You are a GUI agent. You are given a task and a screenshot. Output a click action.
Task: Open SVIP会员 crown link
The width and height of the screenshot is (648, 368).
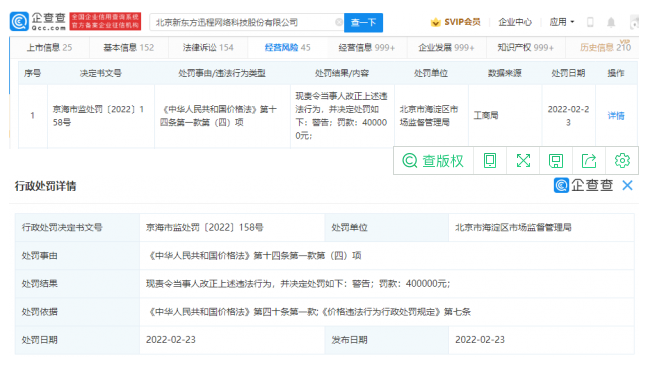455,22
